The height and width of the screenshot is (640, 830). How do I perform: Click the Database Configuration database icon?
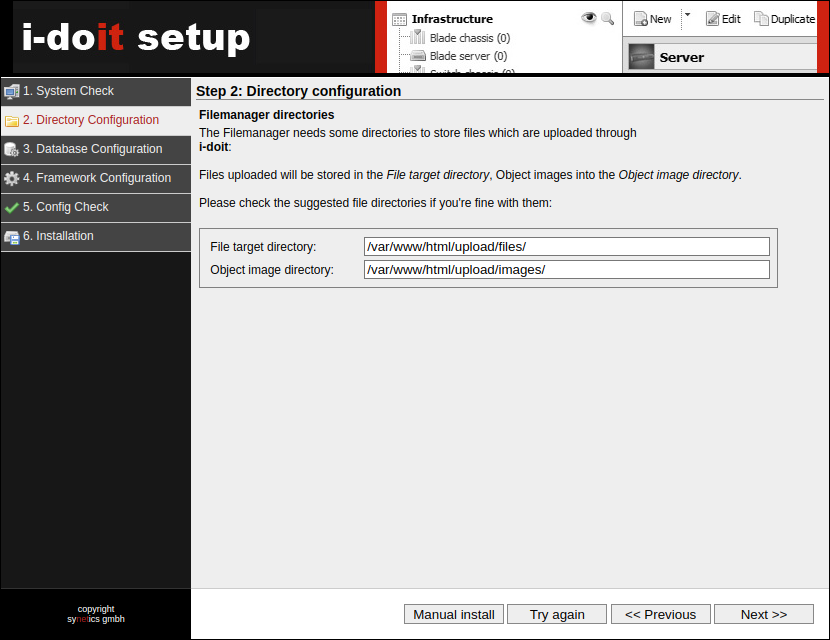pyautogui.click(x=12, y=150)
